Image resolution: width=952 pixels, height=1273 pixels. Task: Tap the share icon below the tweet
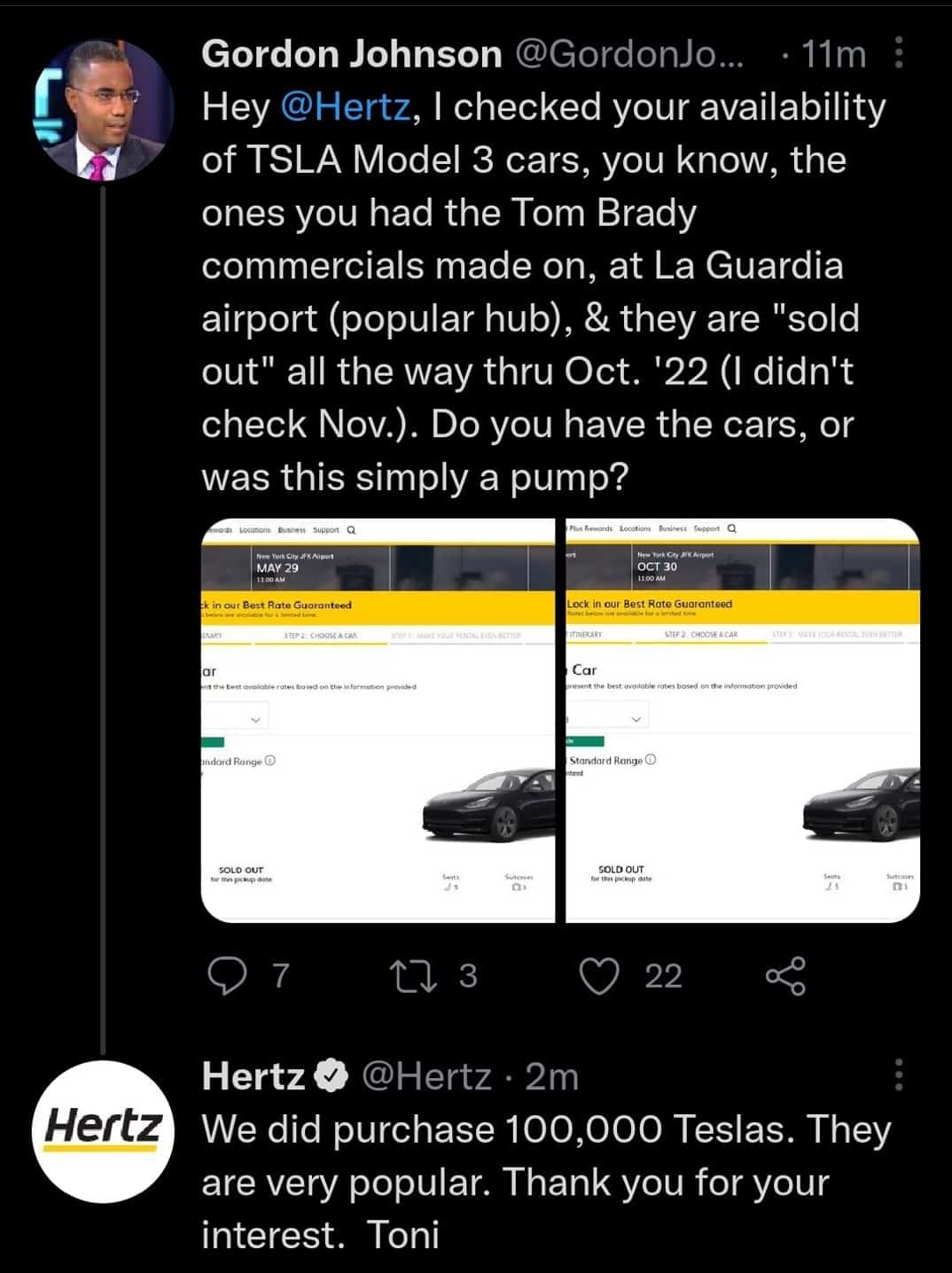(x=785, y=975)
